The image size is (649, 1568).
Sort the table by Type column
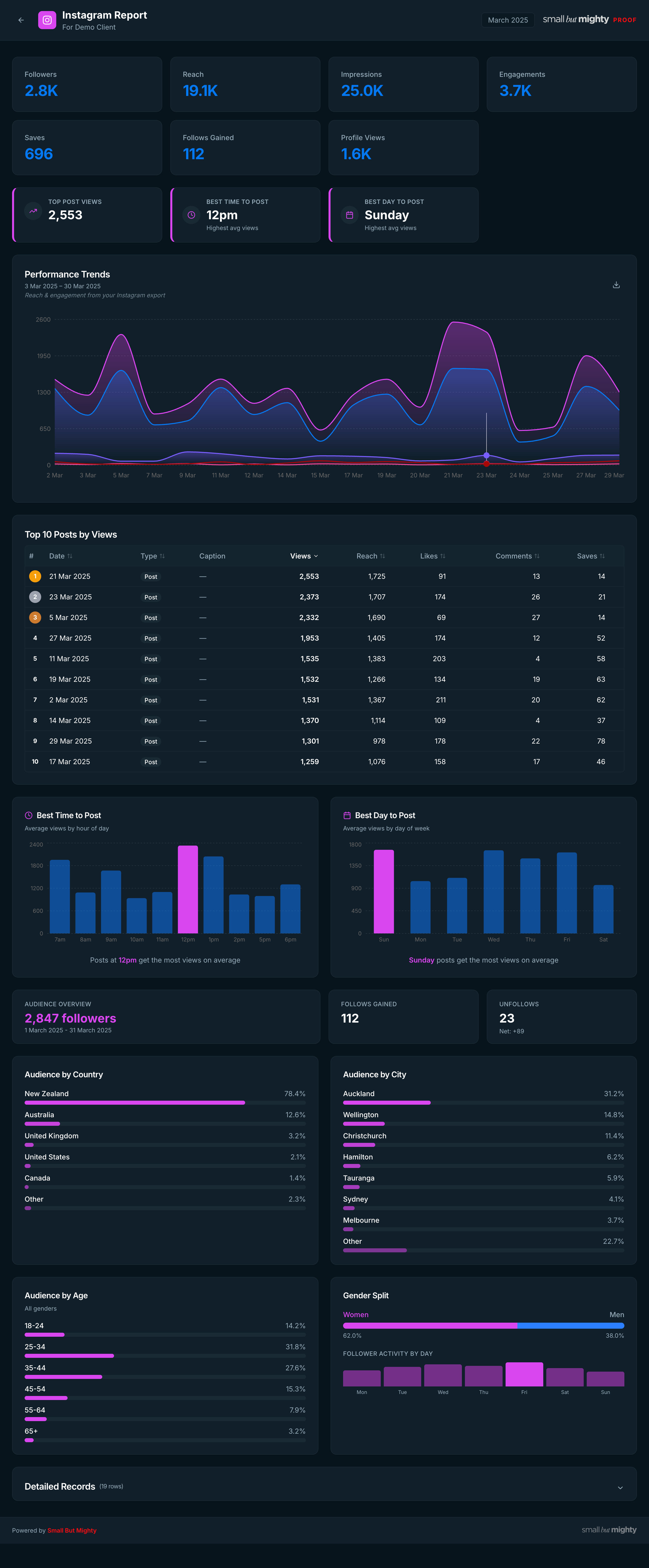coord(153,556)
